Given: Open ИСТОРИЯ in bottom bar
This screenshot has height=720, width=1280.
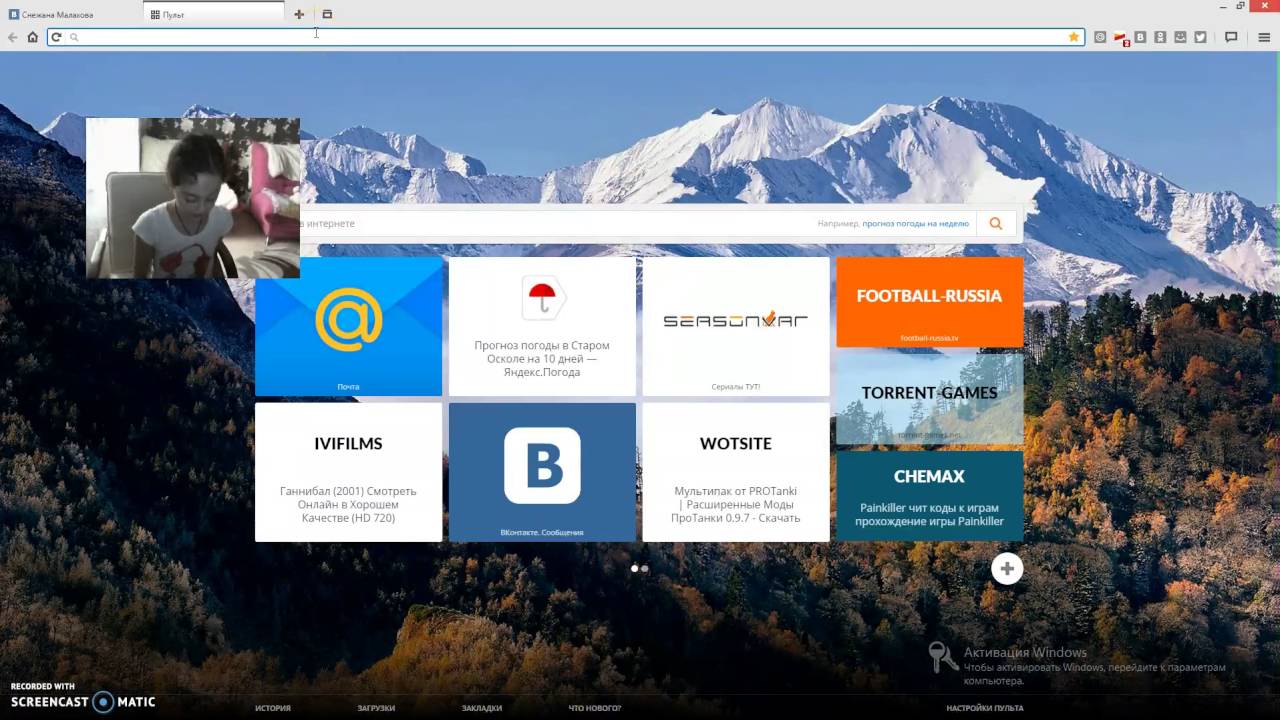Looking at the screenshot, I should pos(273,708).
